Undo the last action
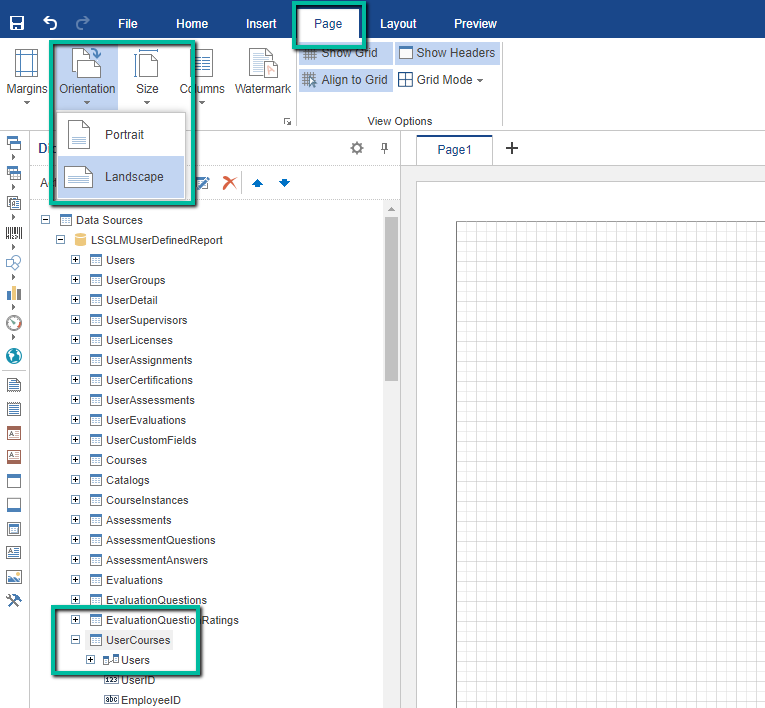The image size is (765, 708). [x=50, y=23]
